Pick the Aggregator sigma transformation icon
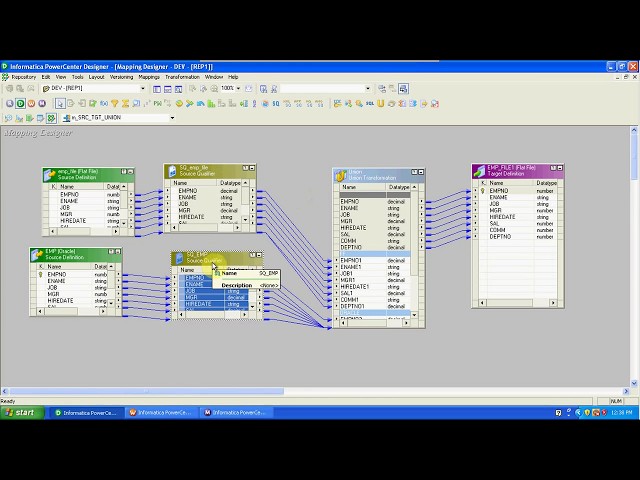 click(x=125, y=104)
